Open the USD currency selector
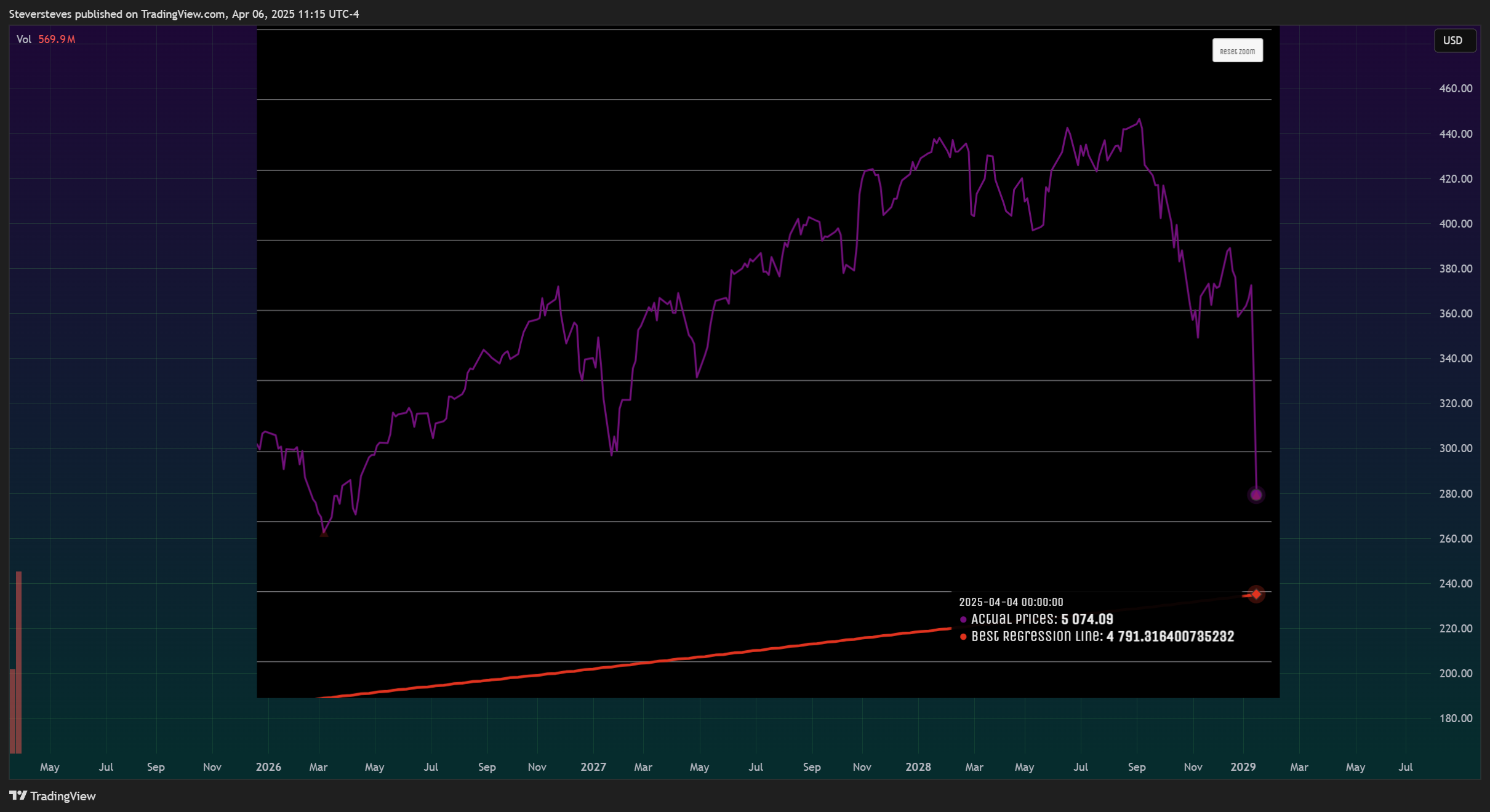 [x=1454, y=41]
